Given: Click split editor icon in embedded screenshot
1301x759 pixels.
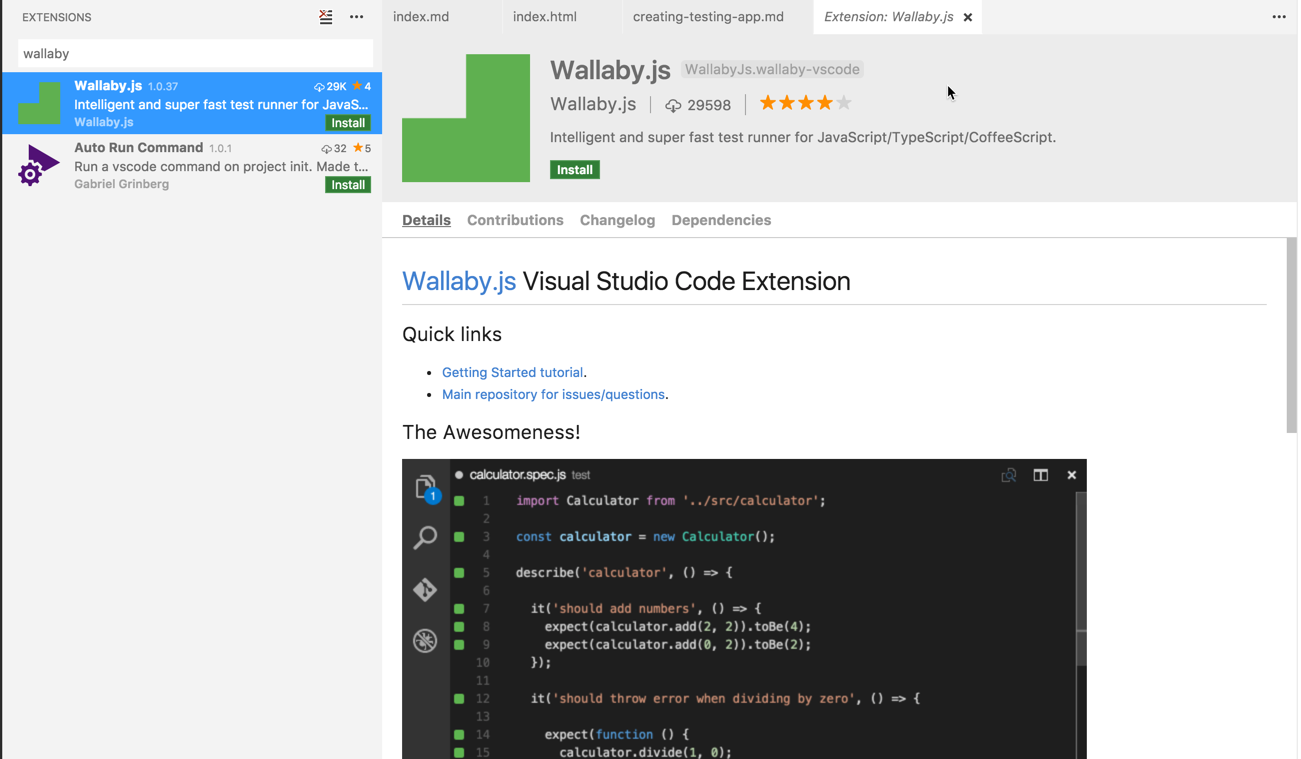Looking at the screenshot, I should click(x=1041, y=475).
